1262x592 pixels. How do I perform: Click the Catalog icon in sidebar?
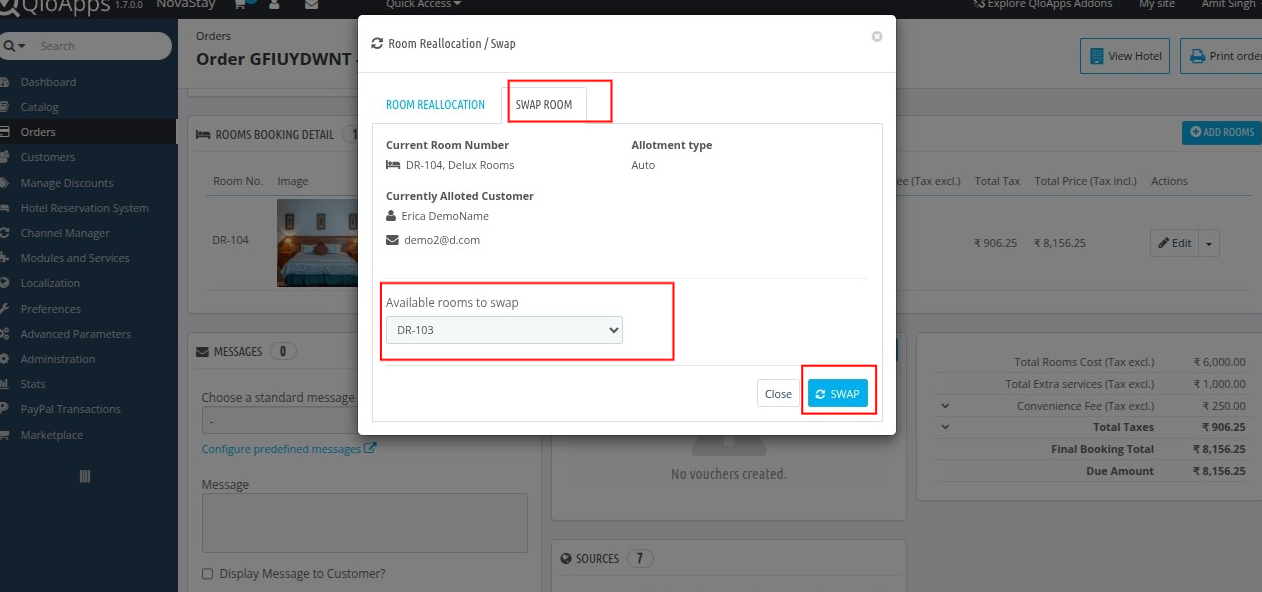click(x=6, y=107)
